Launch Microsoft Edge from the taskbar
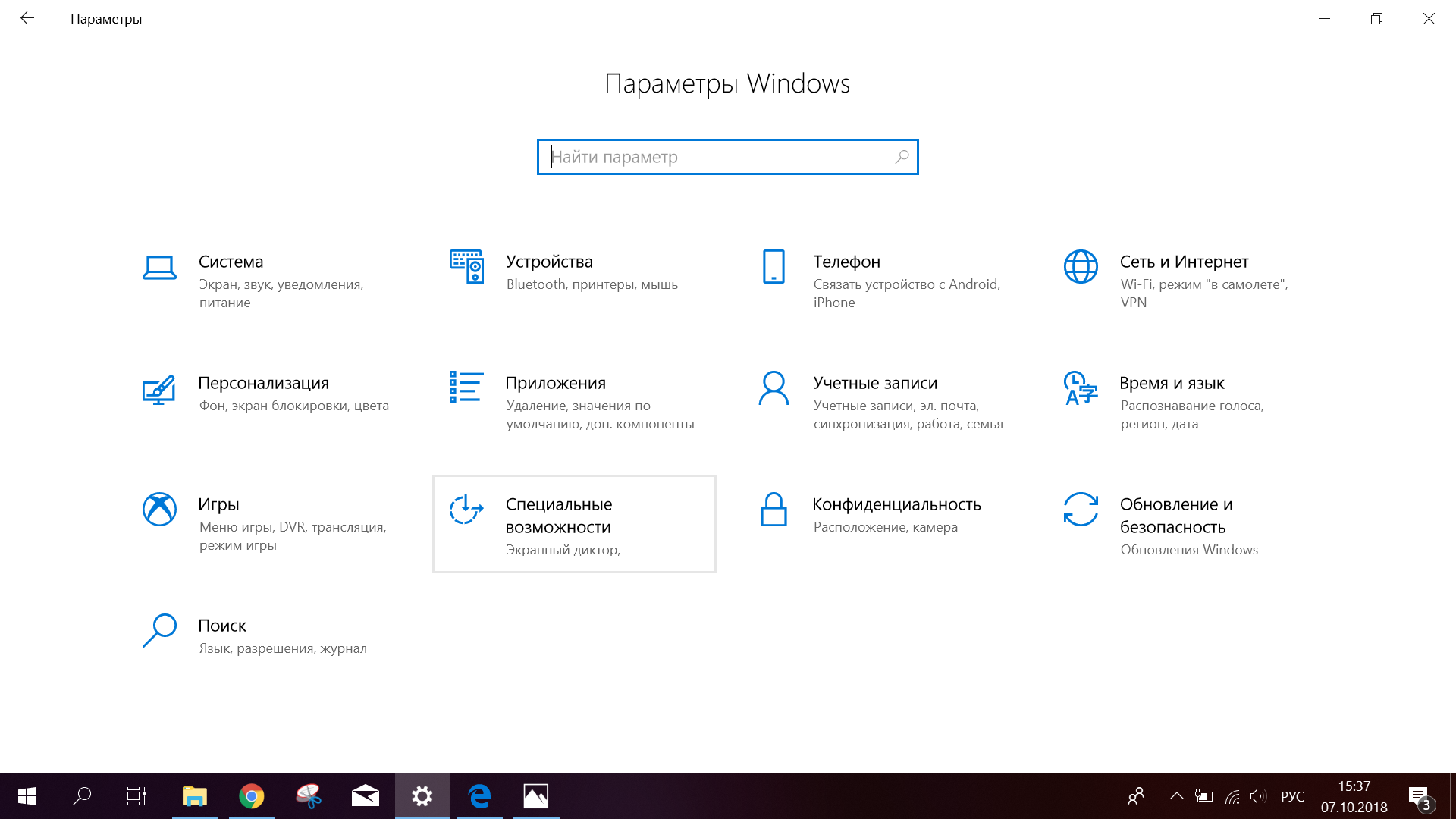This screenshot has width=1456, height=819. click(x=479, y=796)
